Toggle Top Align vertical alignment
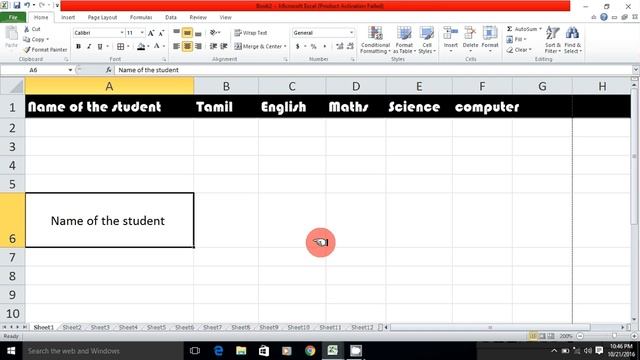The height and width of the screenshot is (360, 640). [x=176, y=33]
